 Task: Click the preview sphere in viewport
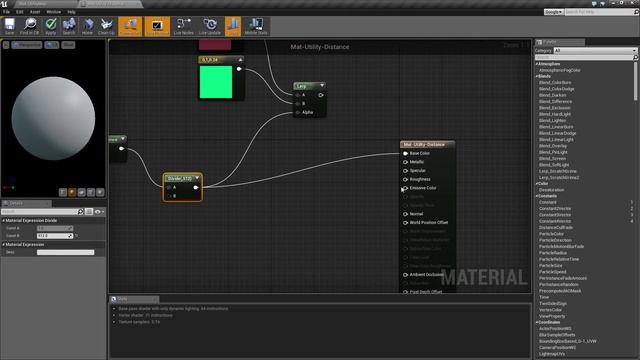tap(53, 118)
